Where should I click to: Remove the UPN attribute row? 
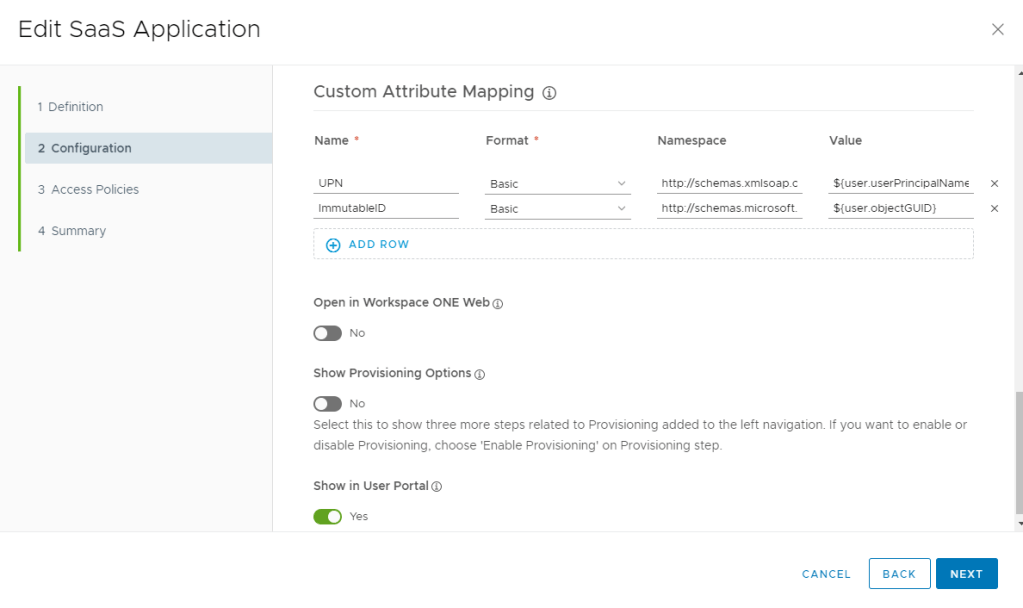click(x=994, y=184)
